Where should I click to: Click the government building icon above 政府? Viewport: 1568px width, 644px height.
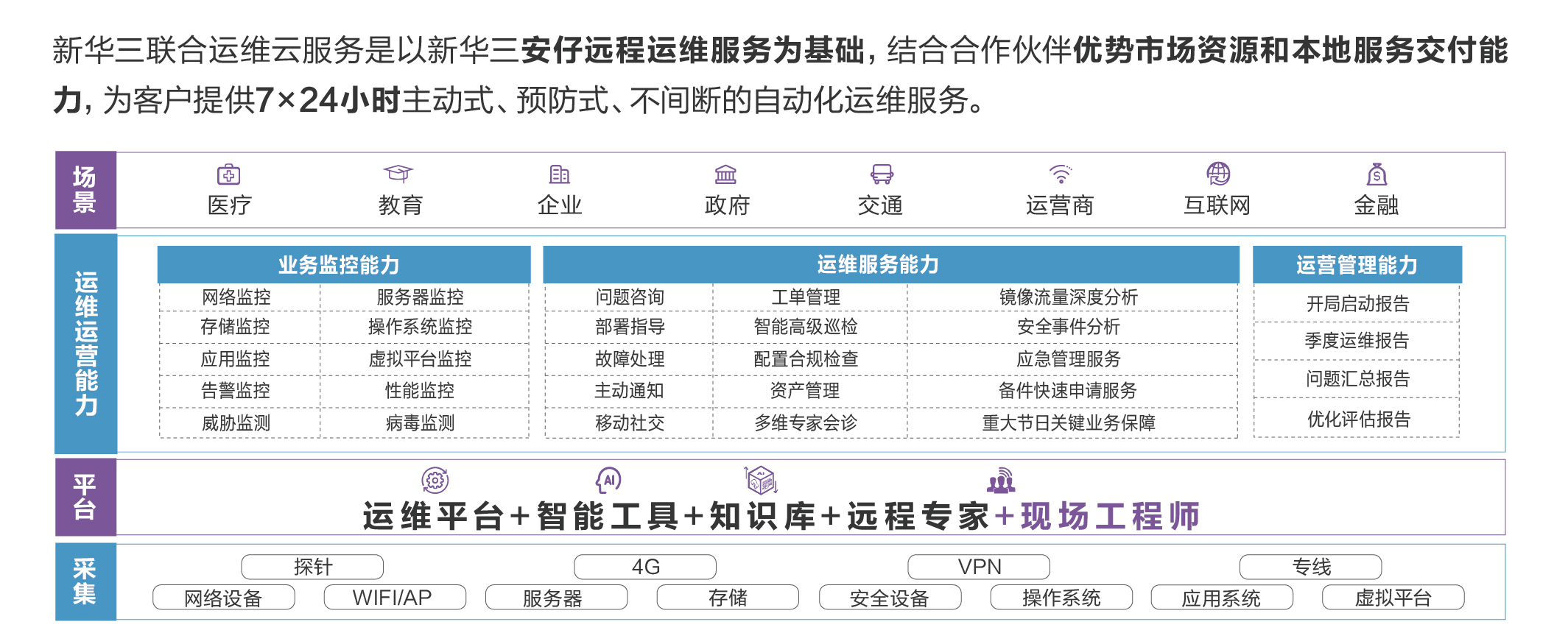(x=725, y=174)
